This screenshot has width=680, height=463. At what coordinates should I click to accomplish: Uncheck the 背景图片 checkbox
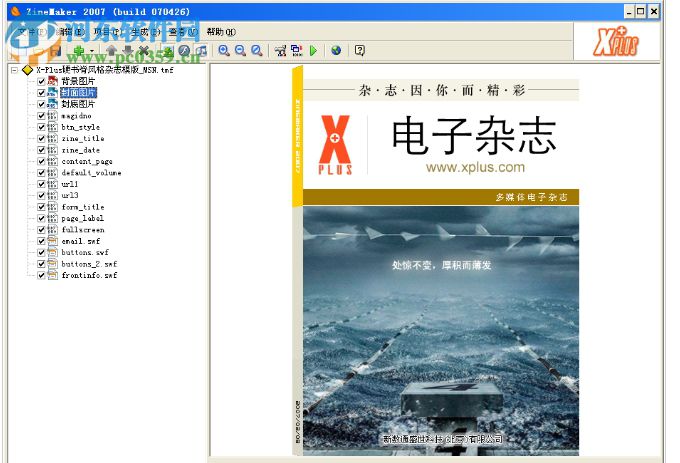41,81
